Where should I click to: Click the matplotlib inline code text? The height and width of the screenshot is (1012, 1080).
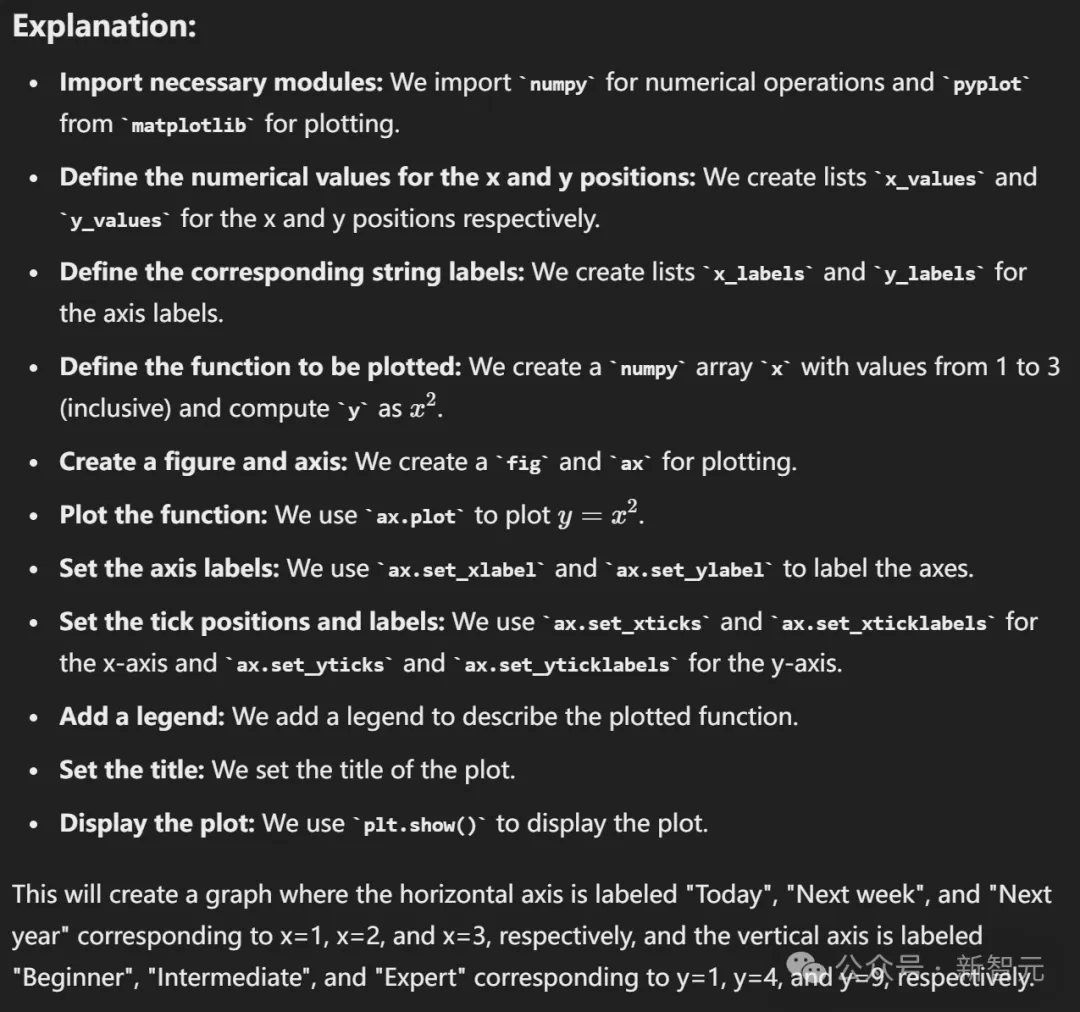click(188, 125)
